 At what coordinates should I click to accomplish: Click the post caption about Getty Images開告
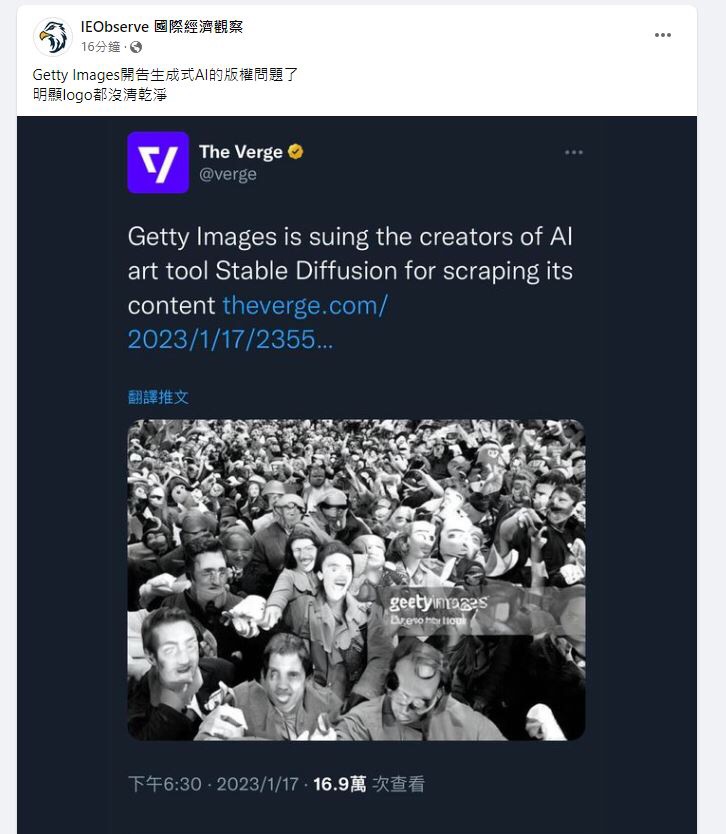pos(165,85)
